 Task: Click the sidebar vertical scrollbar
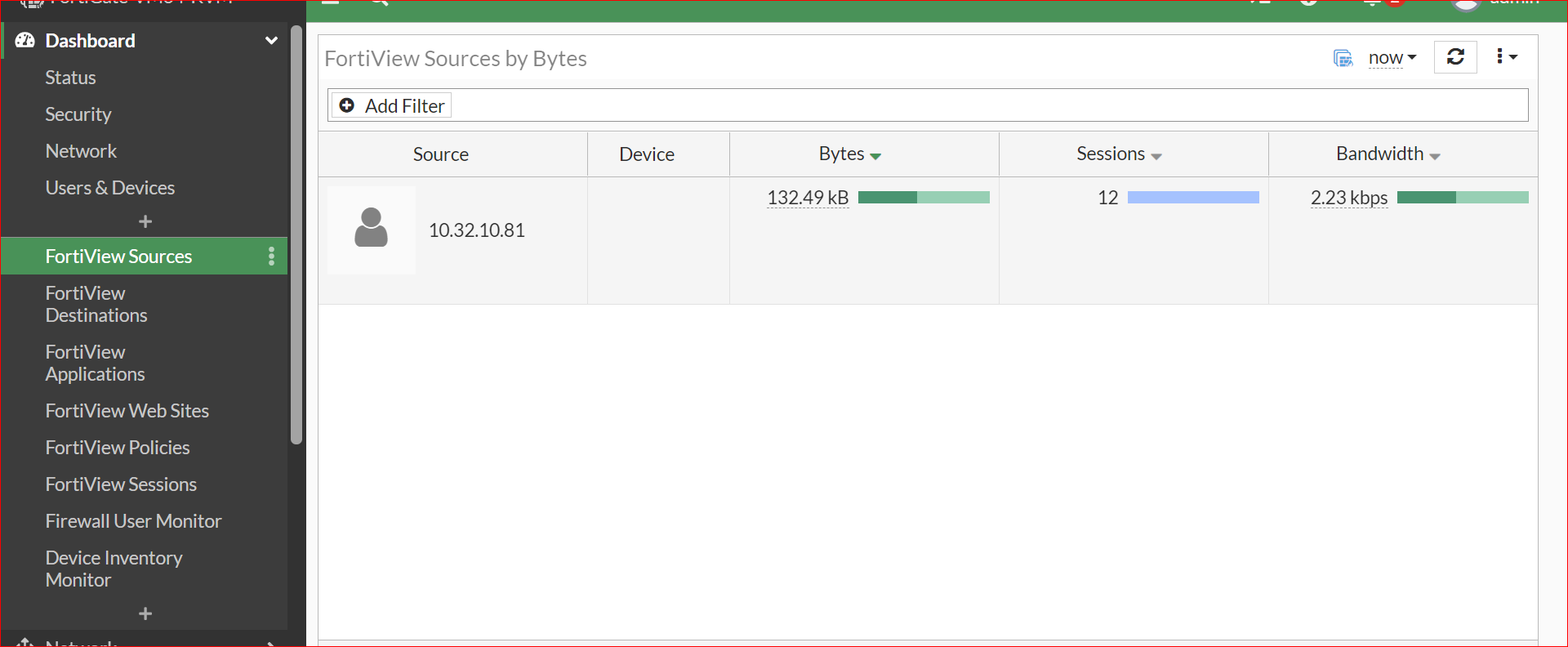(296, 235)
